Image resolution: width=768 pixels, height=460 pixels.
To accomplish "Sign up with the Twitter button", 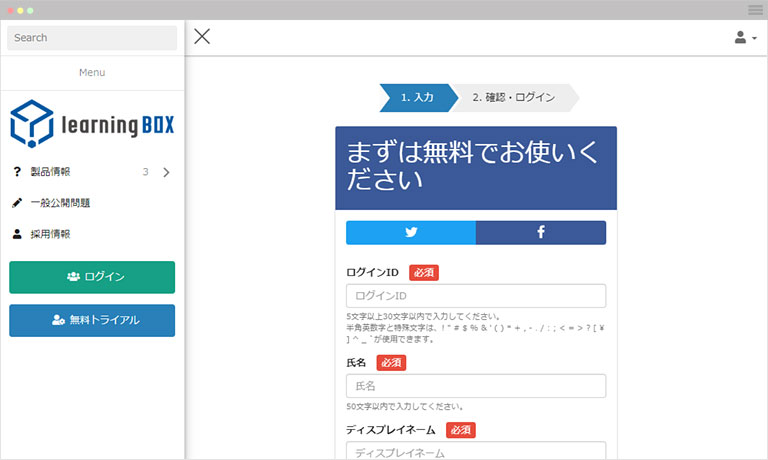I will click(x=411, y=232).
